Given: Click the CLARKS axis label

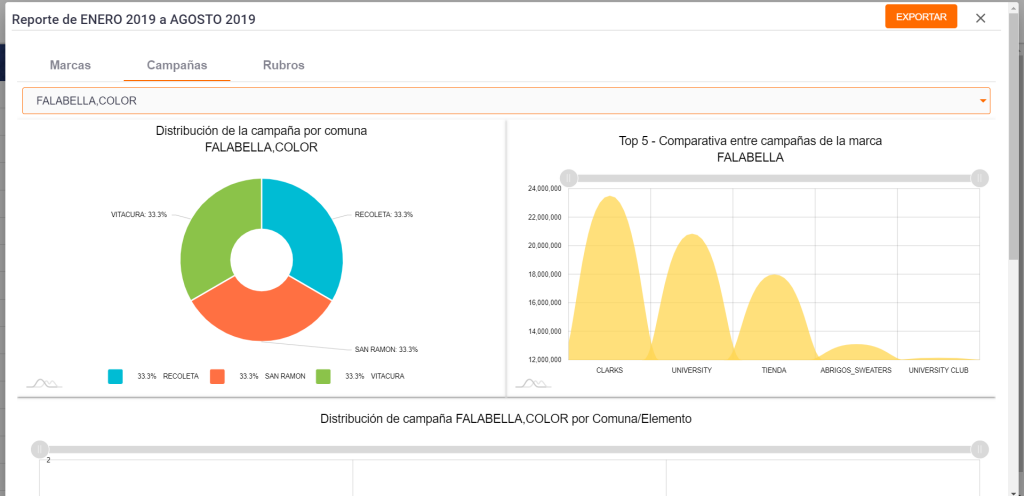Looking at the screenshot, I should point(610,370).
